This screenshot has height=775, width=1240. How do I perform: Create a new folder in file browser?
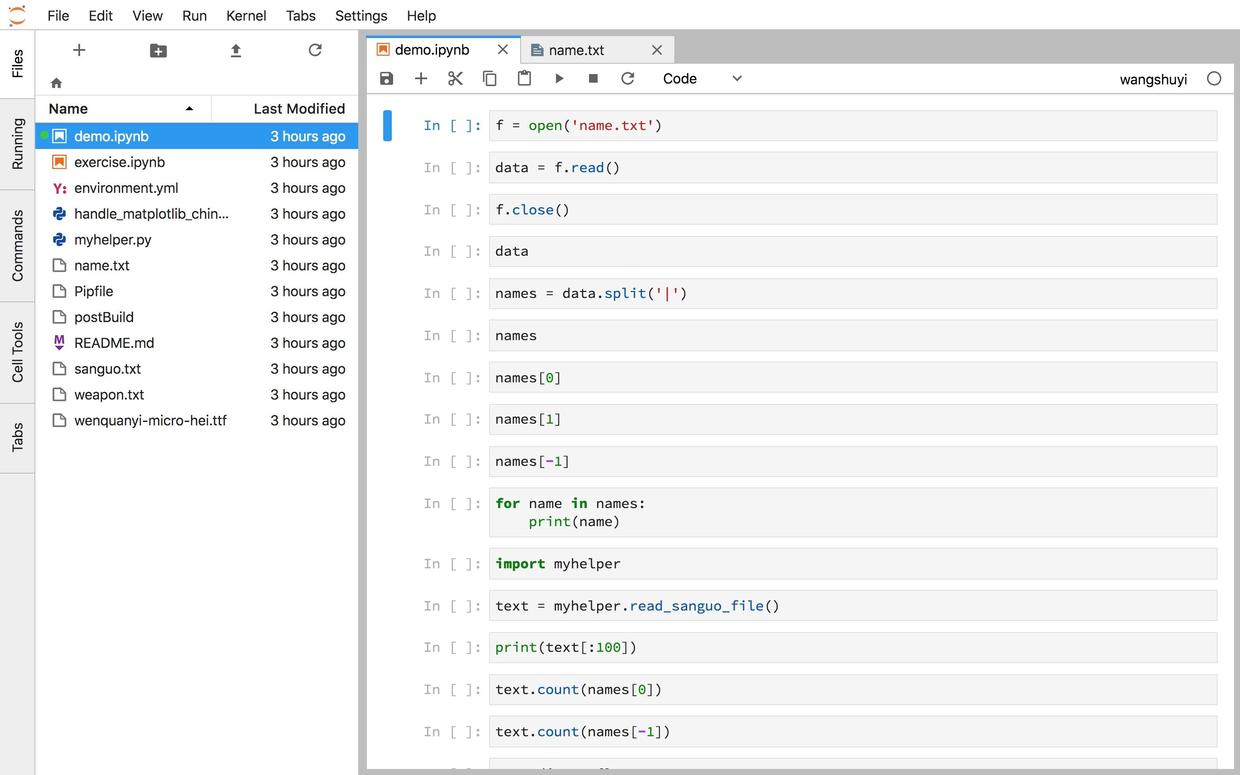(158, 50)
